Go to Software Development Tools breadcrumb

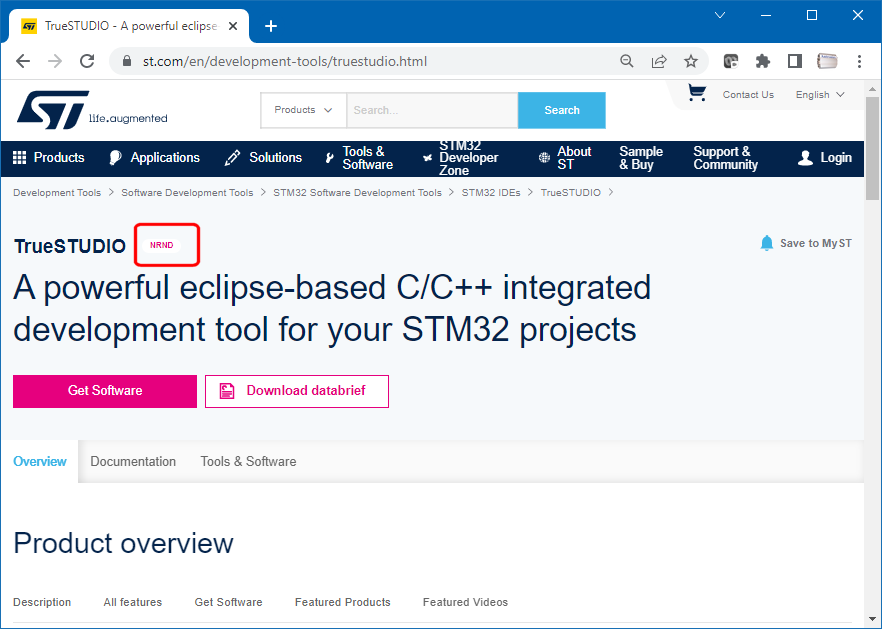[x=187, y=192]
